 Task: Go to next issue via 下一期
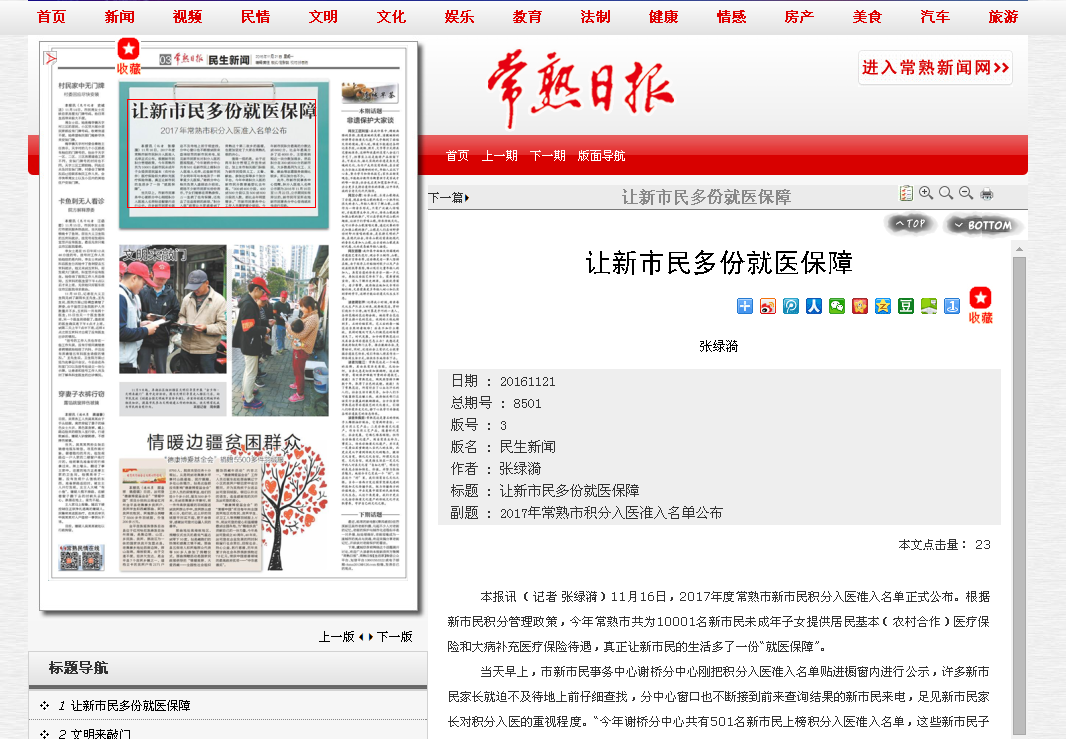pos(548,156)
